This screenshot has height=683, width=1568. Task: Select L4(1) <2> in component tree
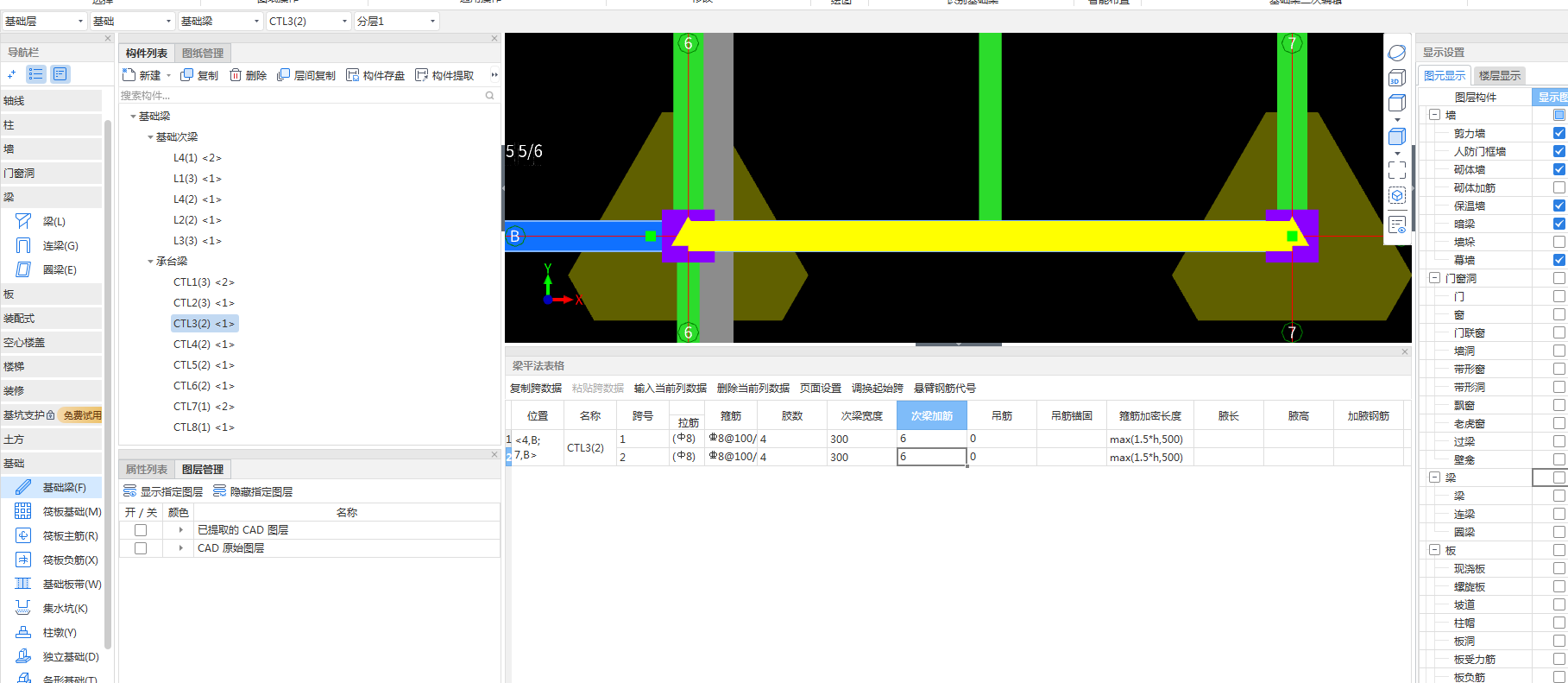click(x=198, y=158)
